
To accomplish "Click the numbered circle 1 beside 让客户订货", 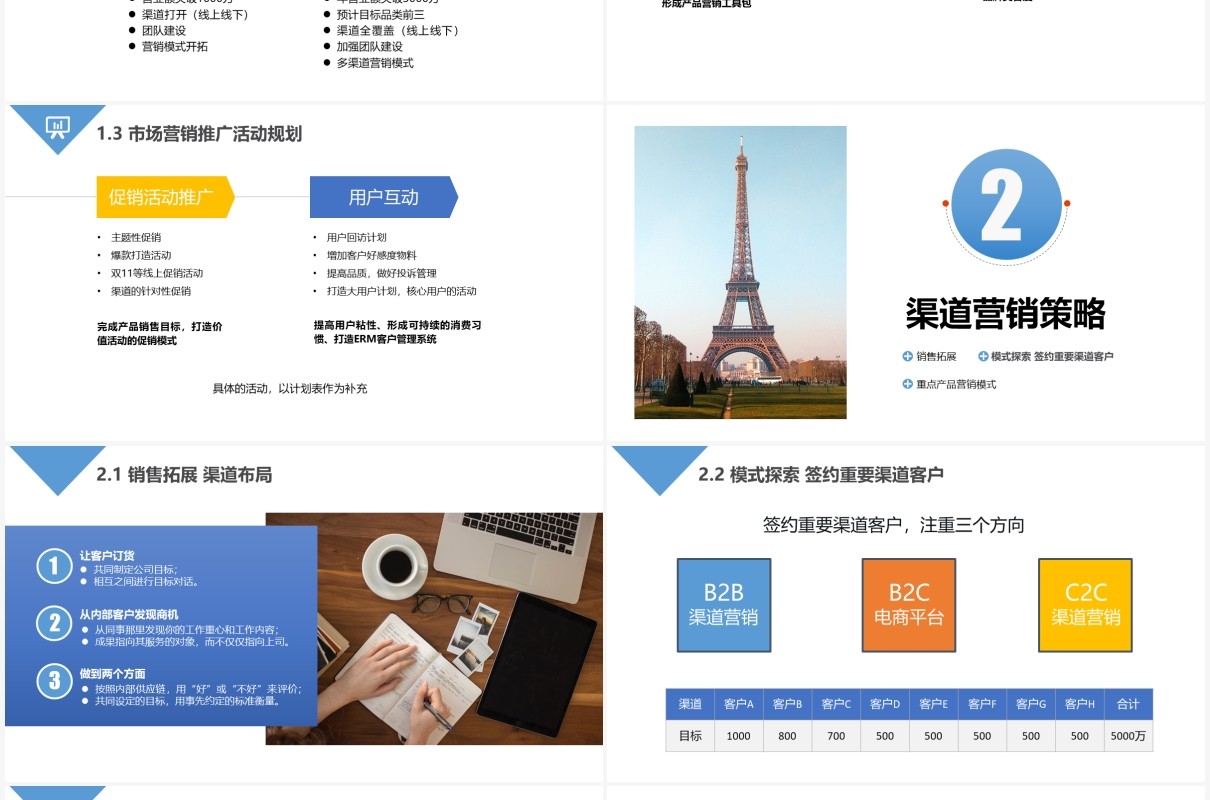I will tap(54, 566).
